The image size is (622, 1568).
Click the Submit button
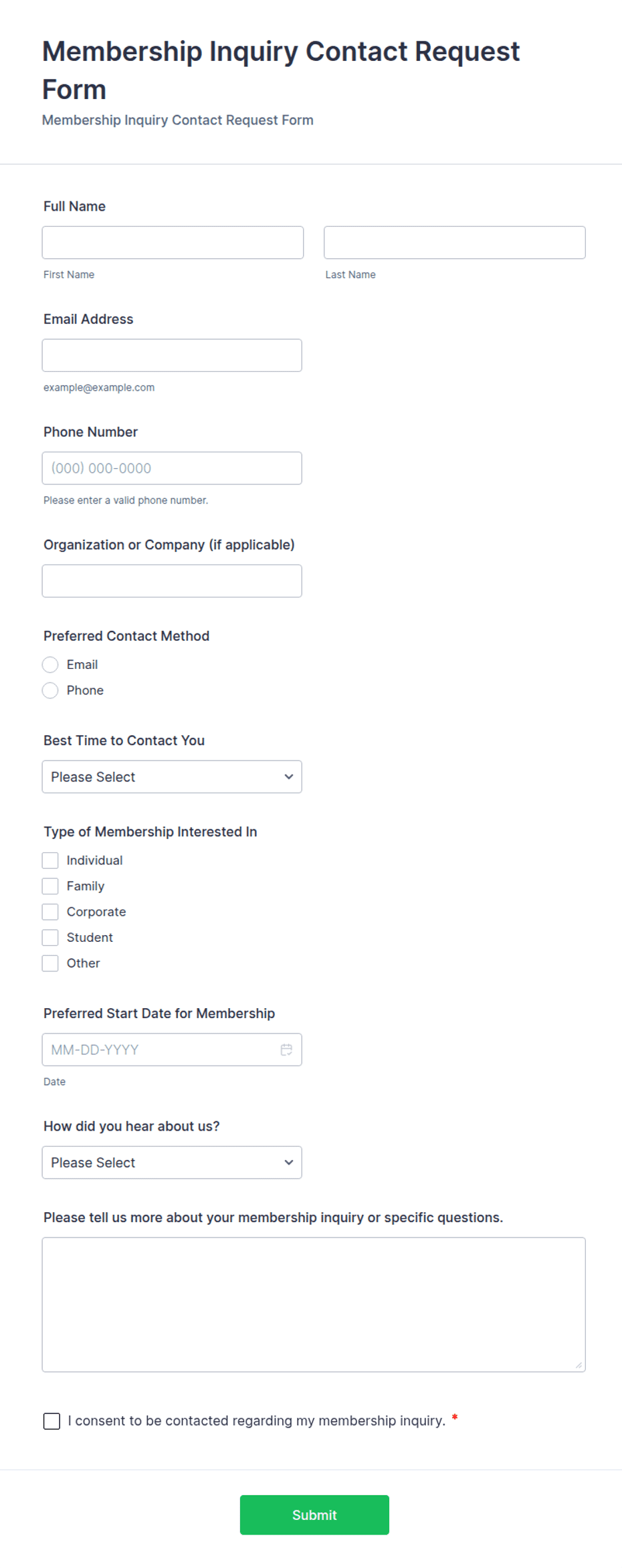point(314,1514)
